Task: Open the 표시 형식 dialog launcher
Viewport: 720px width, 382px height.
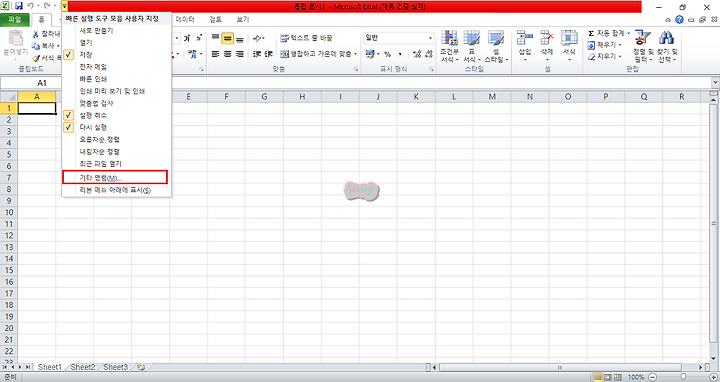Action: [431, 69]
